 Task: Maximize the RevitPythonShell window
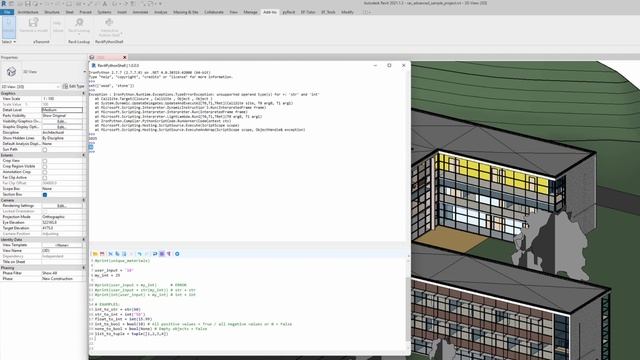pos(389,65)
